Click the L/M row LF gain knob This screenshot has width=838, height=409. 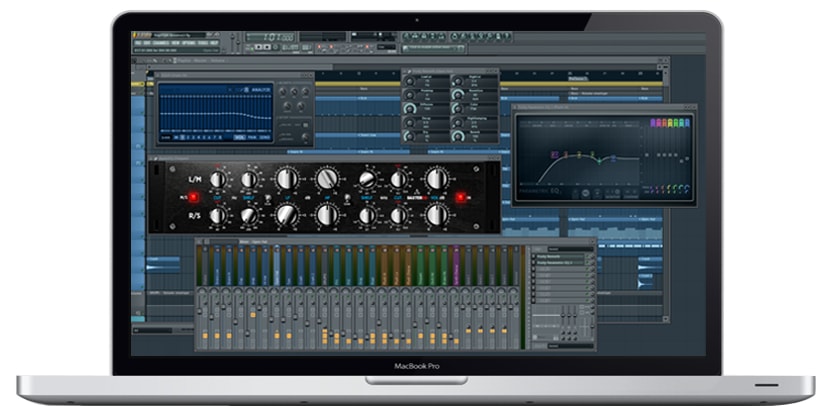click(287, 179)
